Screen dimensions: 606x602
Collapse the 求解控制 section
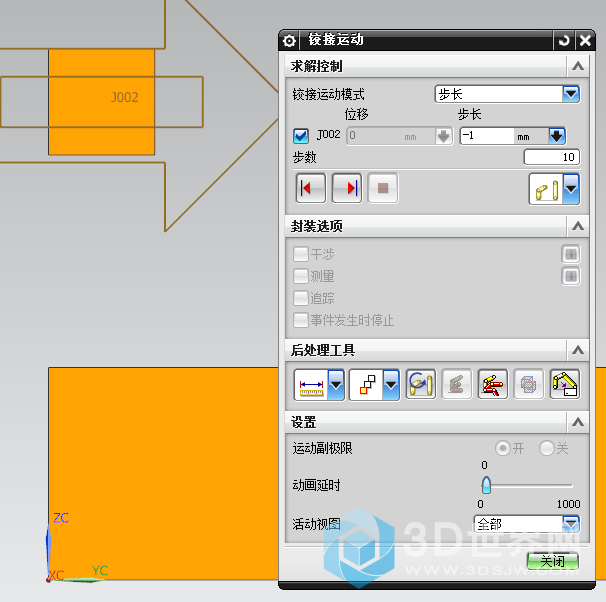[578, 66]
